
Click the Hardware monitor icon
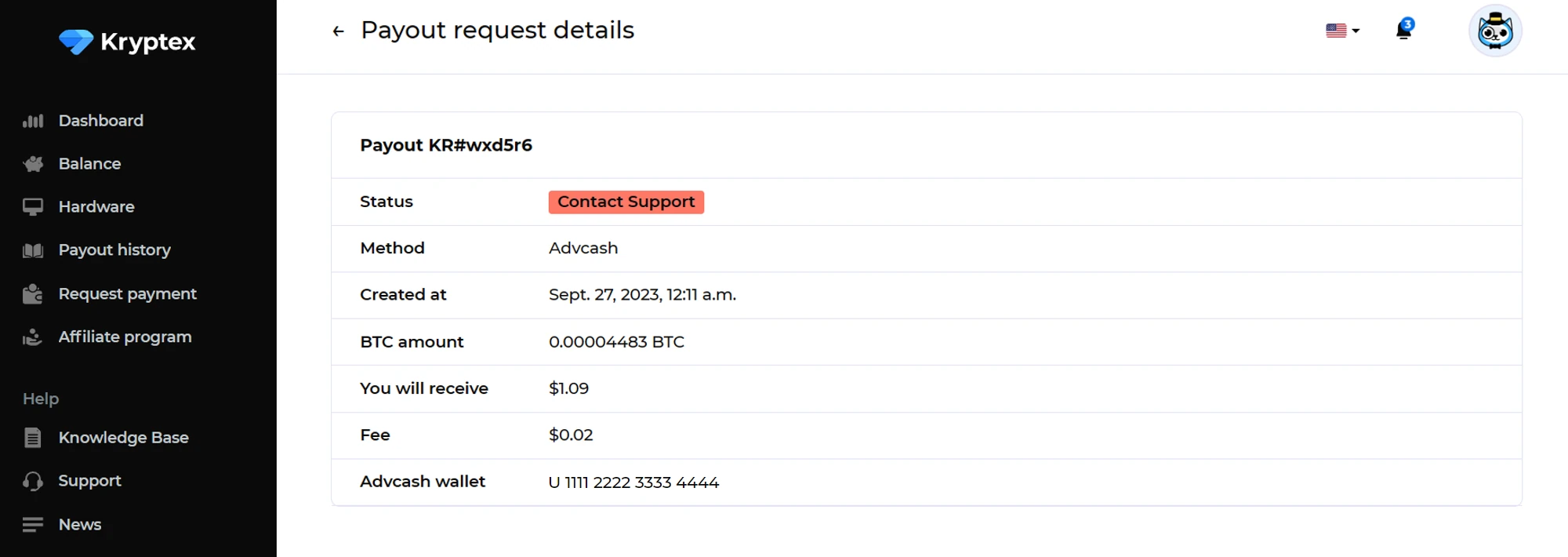[x=33, y=207]
